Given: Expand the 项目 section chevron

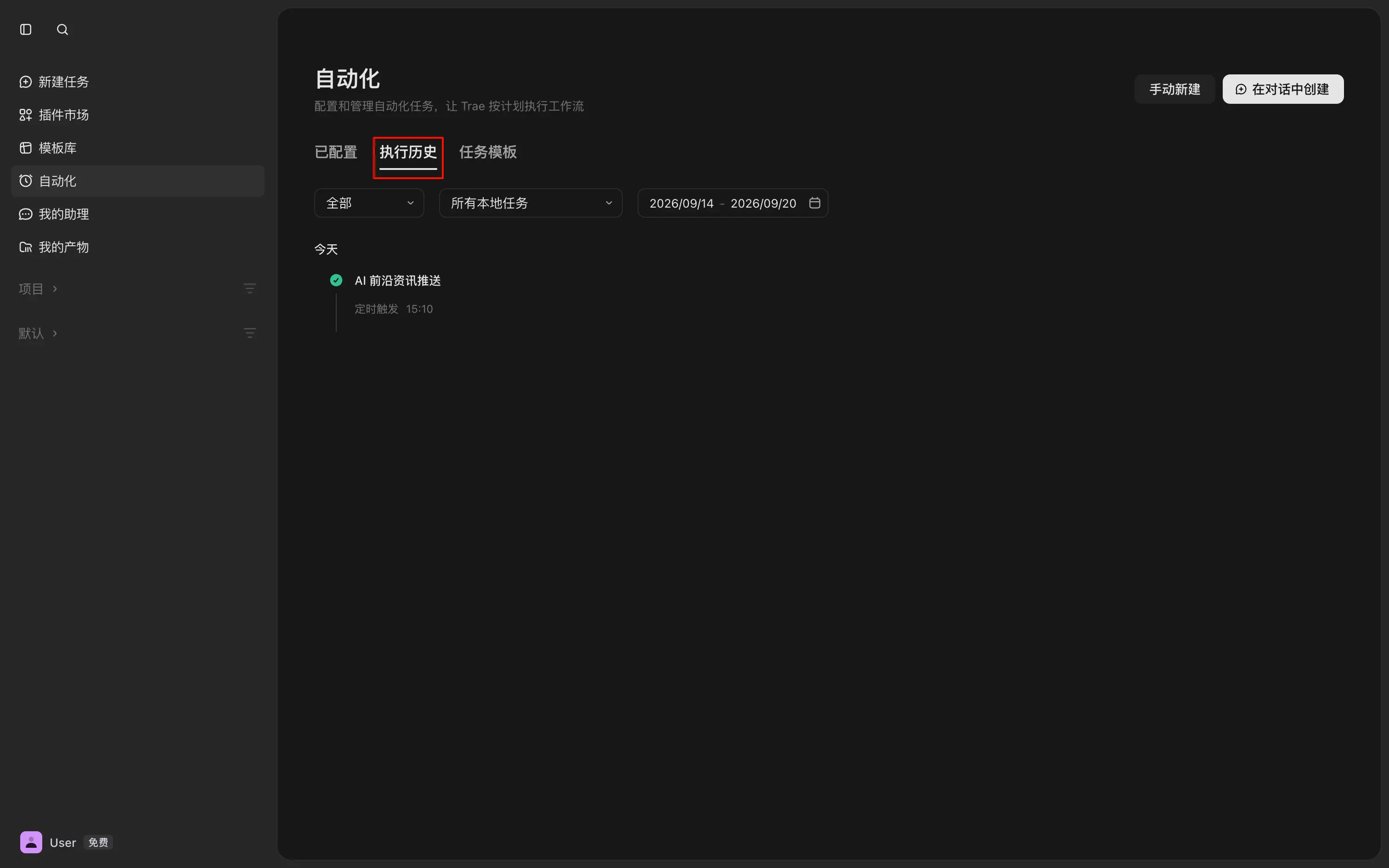Looking at the screenshot, I should [55, 288].
